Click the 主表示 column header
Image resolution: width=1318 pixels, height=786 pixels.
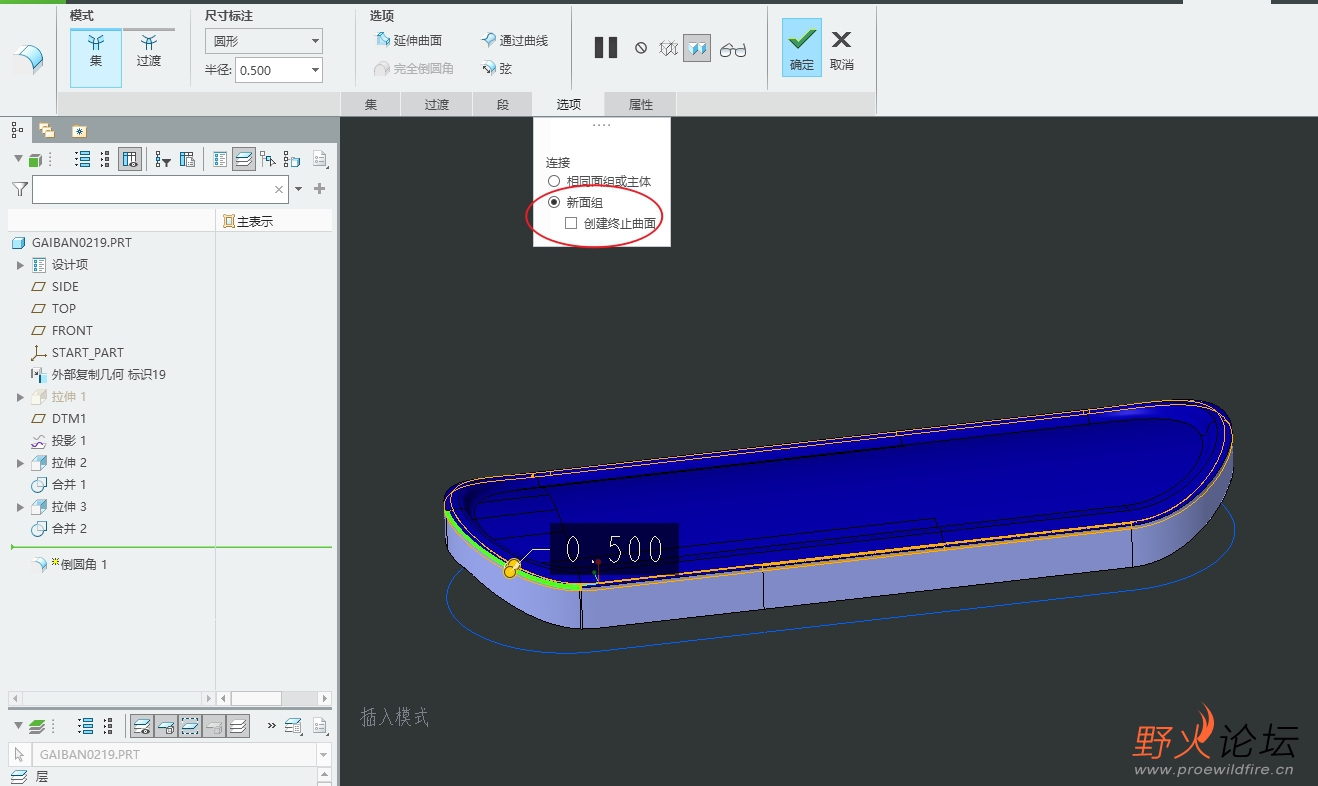point(248,221)
